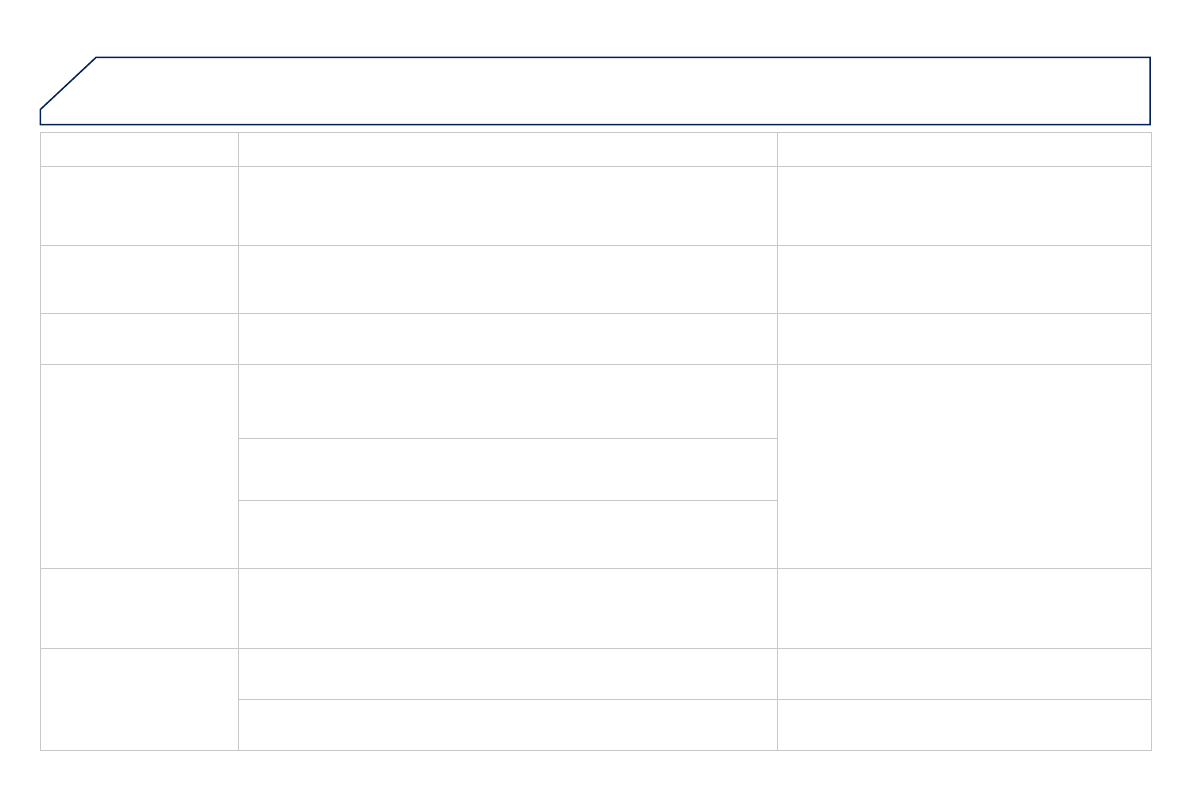Click the tall merged first-column cell

pos(139,466)
